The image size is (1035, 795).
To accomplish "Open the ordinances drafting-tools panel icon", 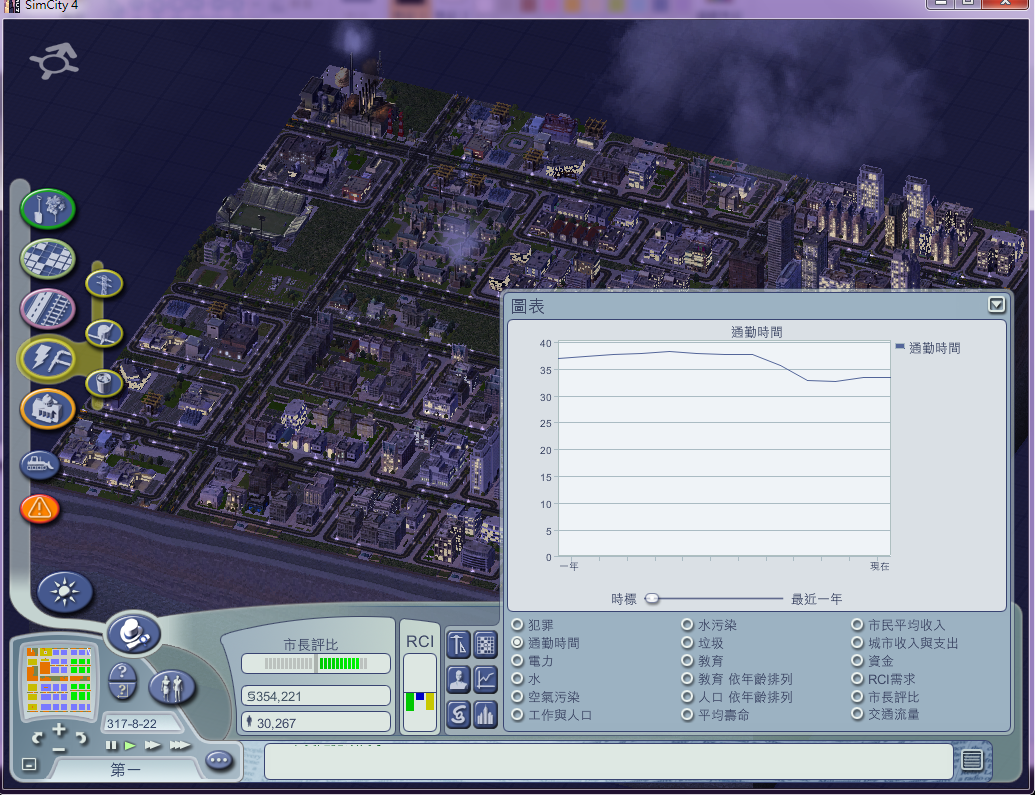I will coord(459,644).
